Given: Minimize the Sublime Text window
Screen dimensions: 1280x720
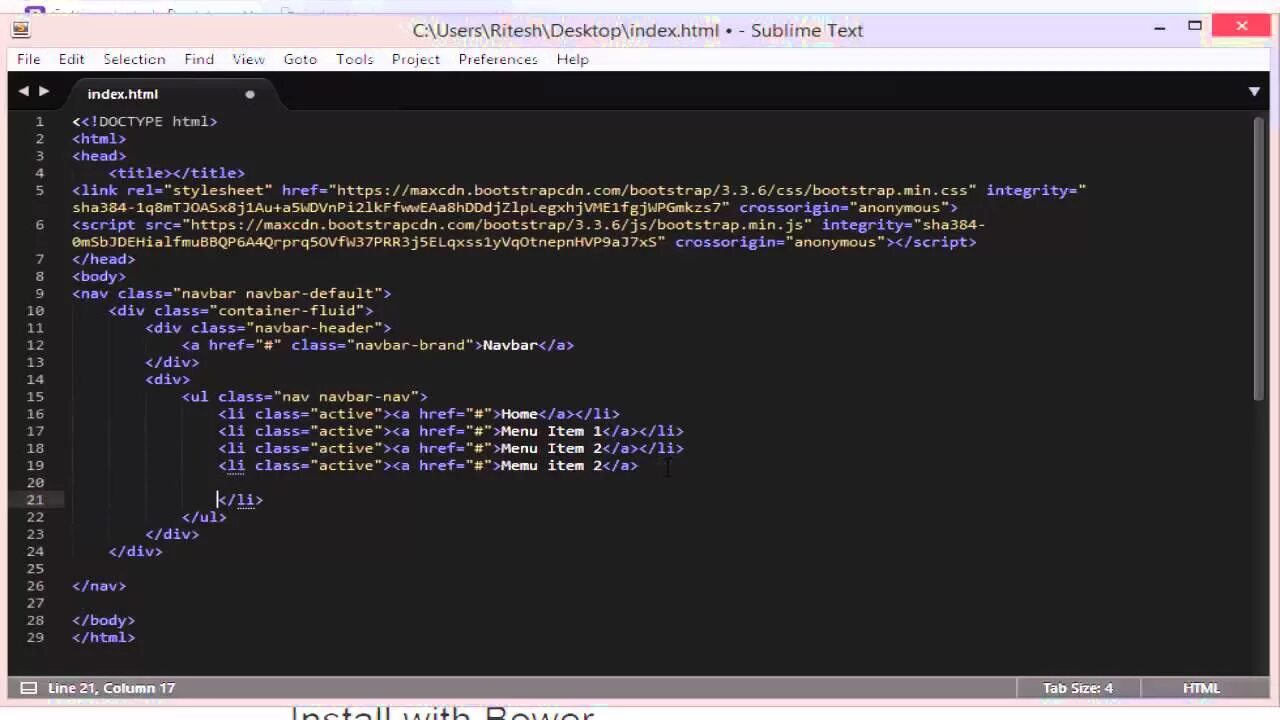Looking at the screenshot, I should [1160, 28].
